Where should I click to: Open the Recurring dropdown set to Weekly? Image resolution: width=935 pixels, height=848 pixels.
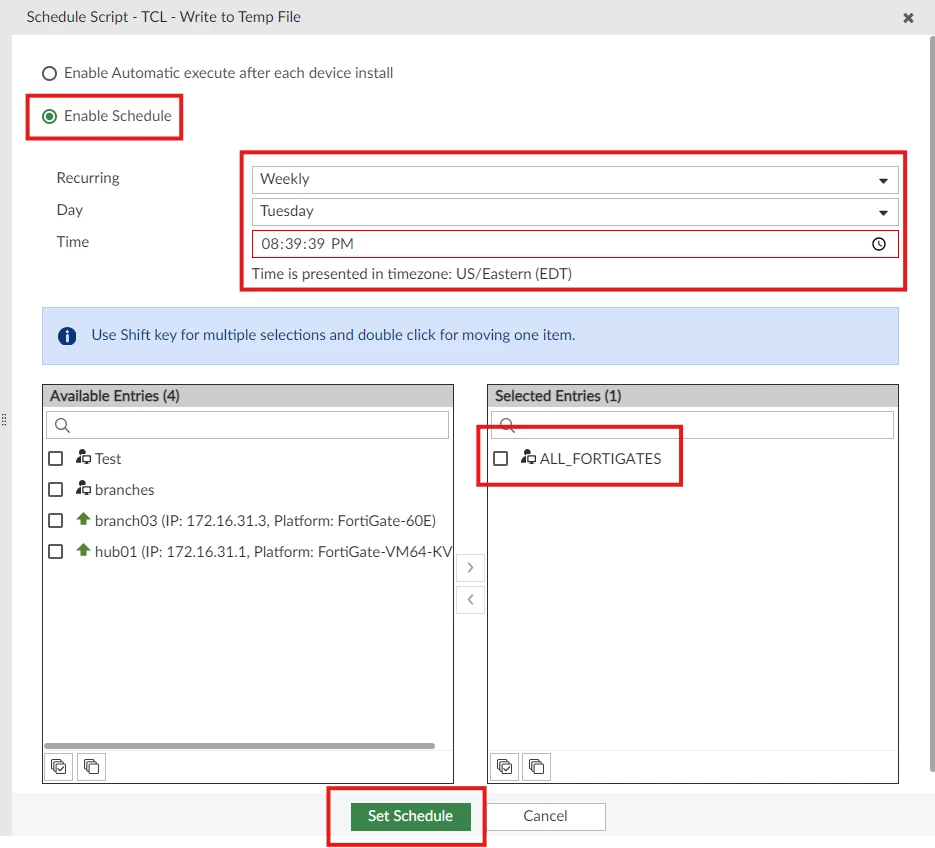[575, 179]
